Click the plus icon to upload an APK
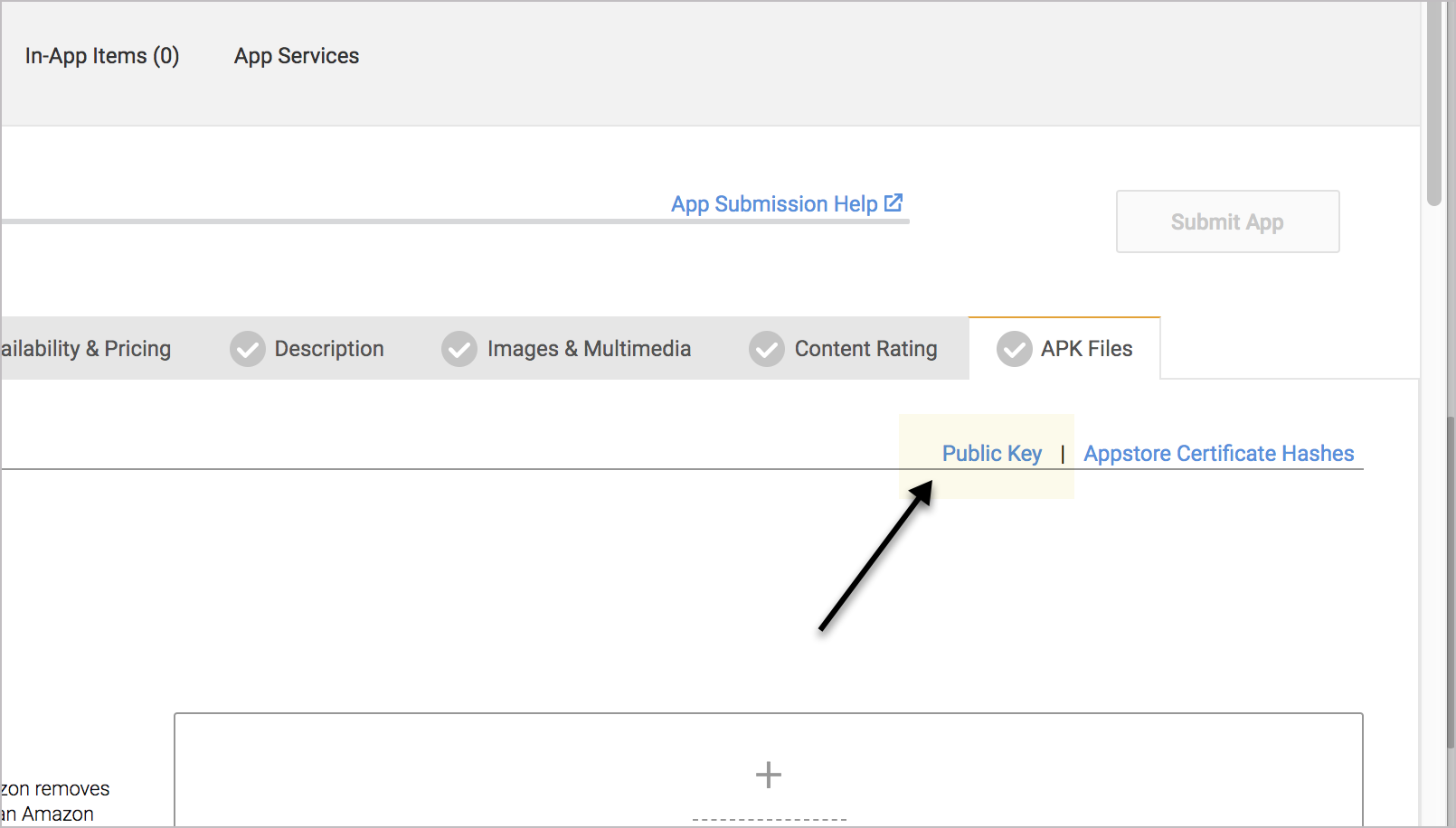 pos(768,775)
